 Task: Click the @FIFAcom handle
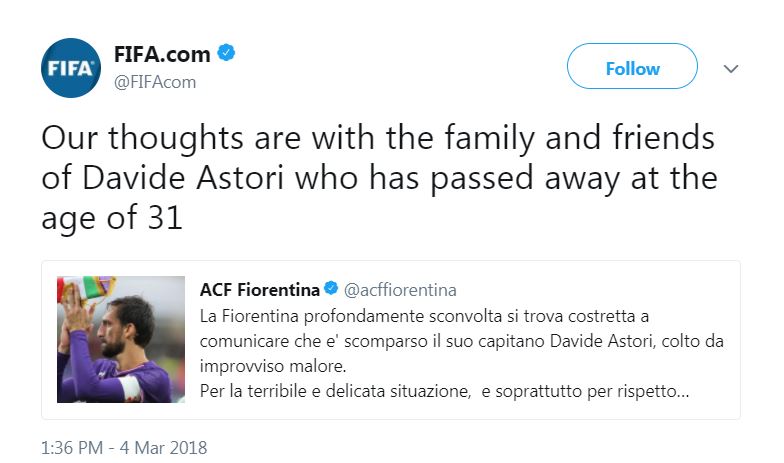pos(155,82)
